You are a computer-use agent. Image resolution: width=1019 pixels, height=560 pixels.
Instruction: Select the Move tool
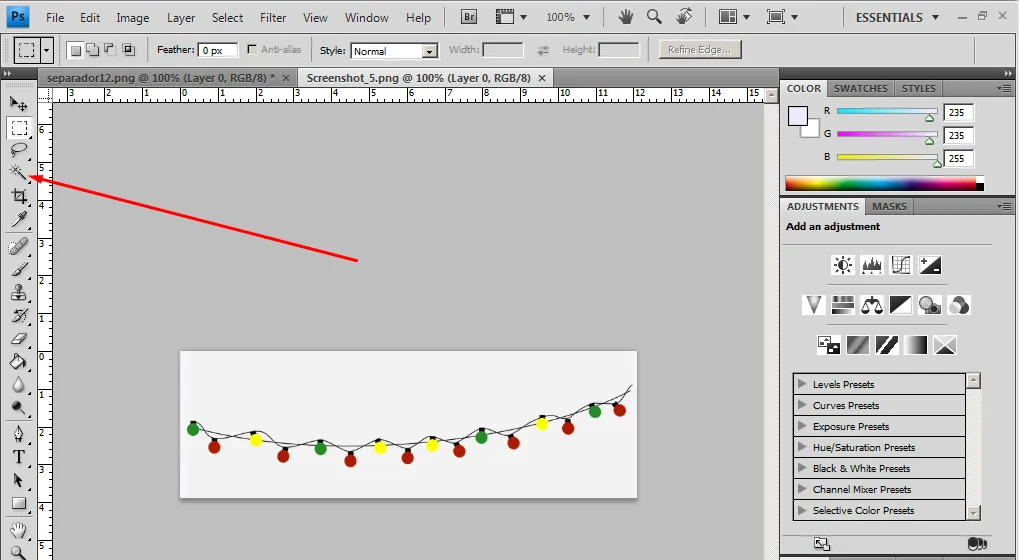pos(18,103)
